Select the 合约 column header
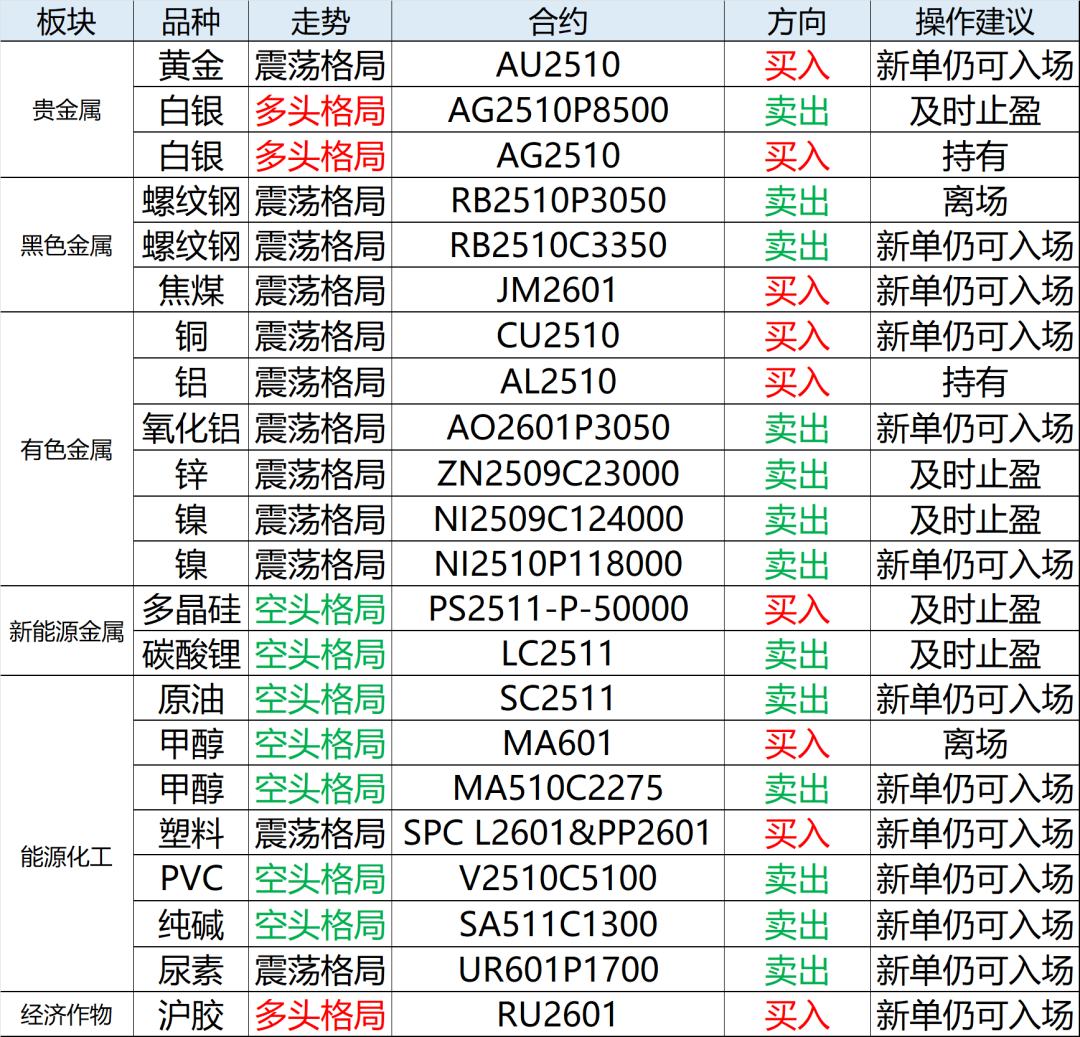The width and height of the screenshot is (1080, 1037). (557, 21)
